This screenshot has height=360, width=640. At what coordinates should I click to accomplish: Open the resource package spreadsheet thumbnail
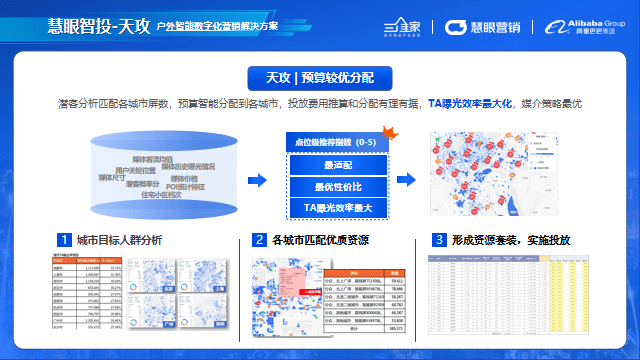(x=509, y=295)
